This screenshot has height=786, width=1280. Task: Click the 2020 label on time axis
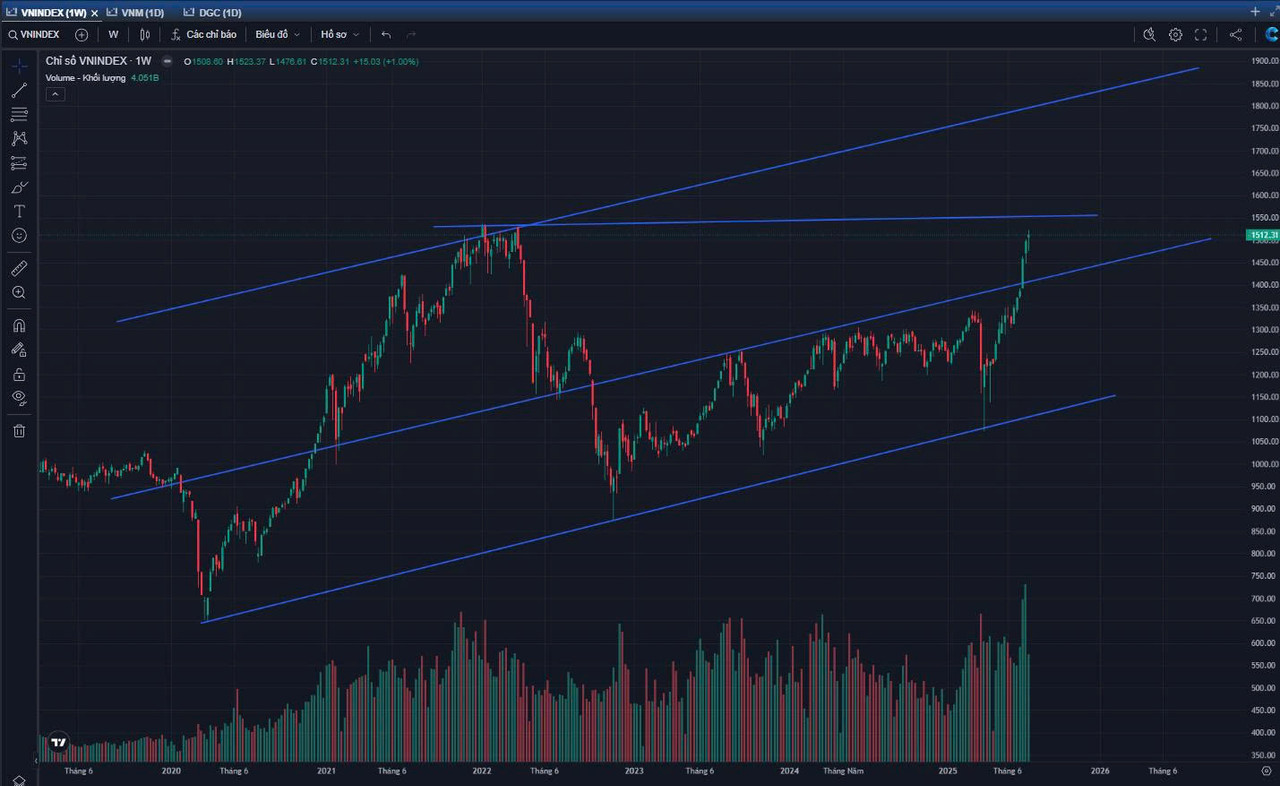click(x=171, y=771)
